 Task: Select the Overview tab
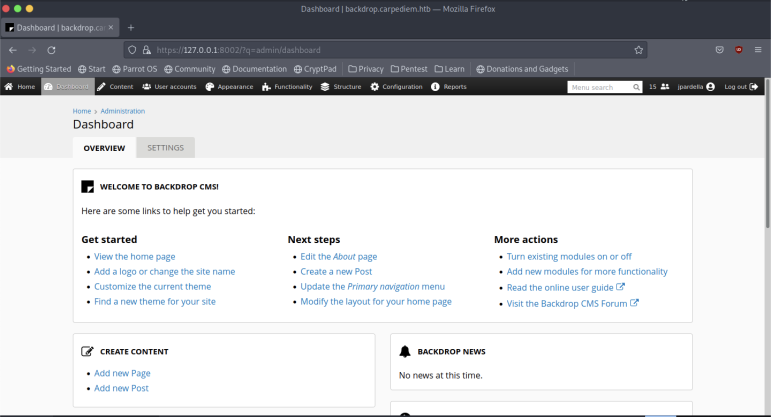tap(104, 148)
